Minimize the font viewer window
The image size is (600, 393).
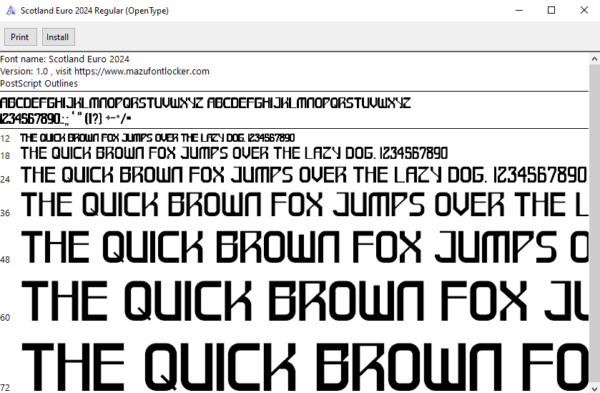[x=519, y=10]
